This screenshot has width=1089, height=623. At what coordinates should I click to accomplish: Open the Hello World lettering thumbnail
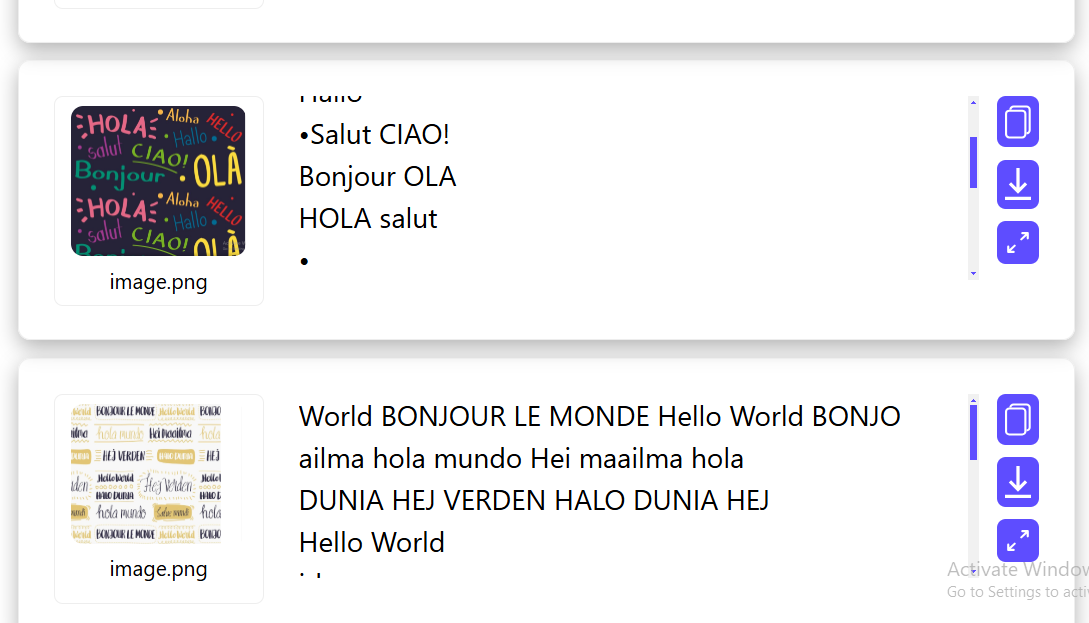(x=156, y=474)
